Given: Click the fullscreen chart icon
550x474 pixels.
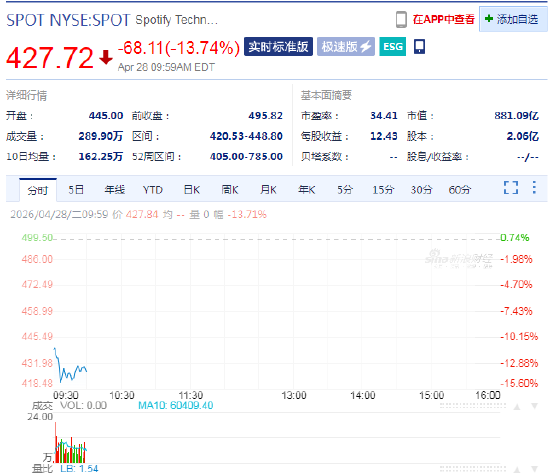Looking at the screenshot, I should pos(511,187).
